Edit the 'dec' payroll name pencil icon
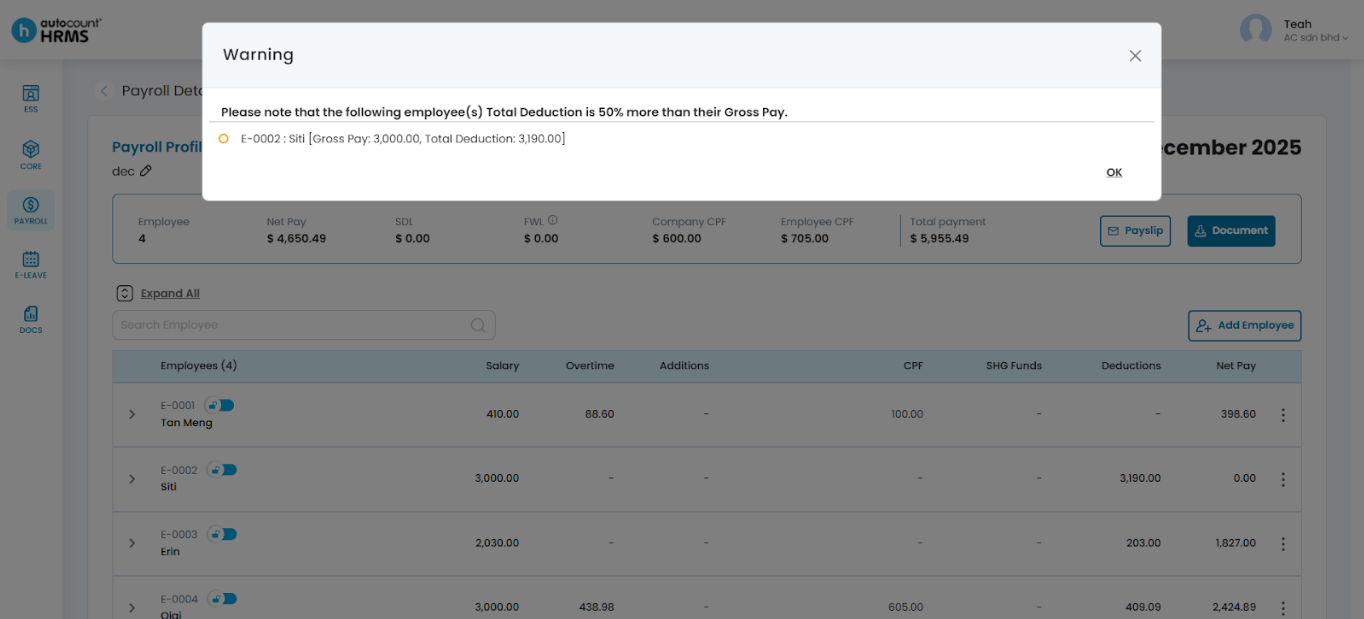The height and width of the screenshot is (619, 1364). (146, 171)
